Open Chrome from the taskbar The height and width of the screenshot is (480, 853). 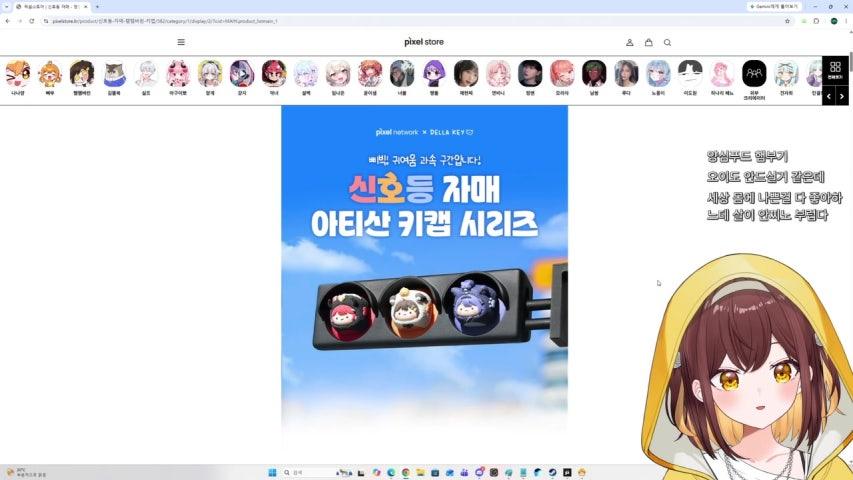pos(405,472)
